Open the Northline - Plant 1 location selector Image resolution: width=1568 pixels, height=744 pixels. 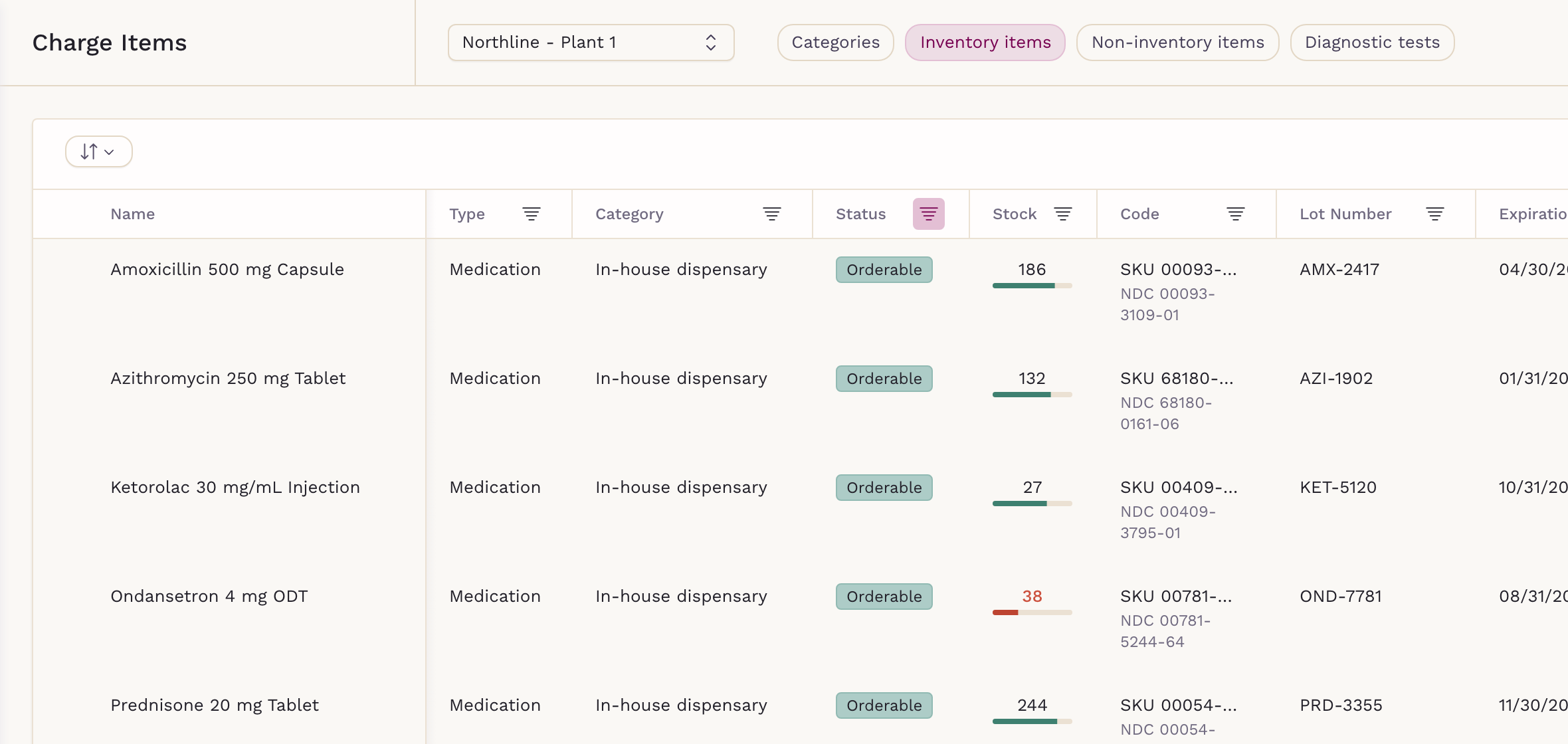591,43
